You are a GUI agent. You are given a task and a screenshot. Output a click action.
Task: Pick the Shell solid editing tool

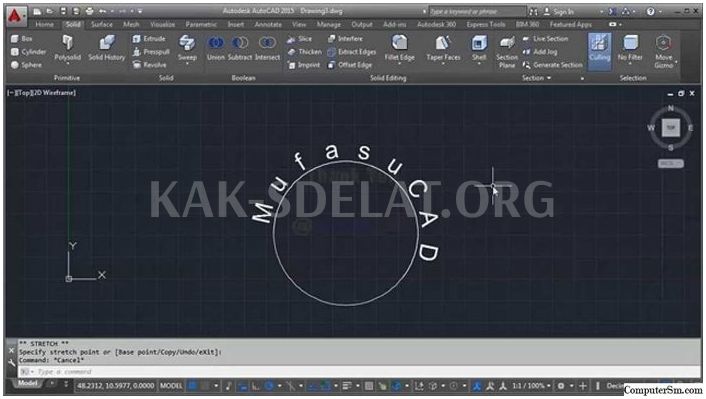tap(479, 48)
